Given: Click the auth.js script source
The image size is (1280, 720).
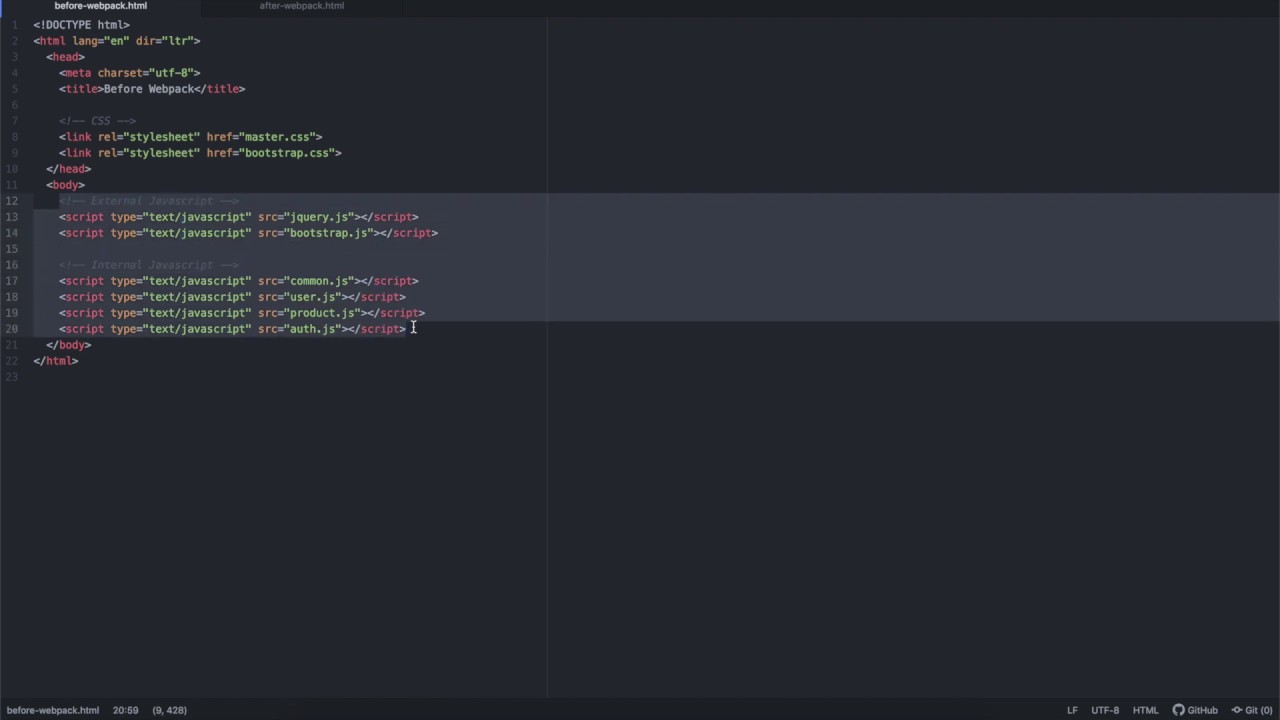Looking at the screenshot, I should click(x=313, y=329).
